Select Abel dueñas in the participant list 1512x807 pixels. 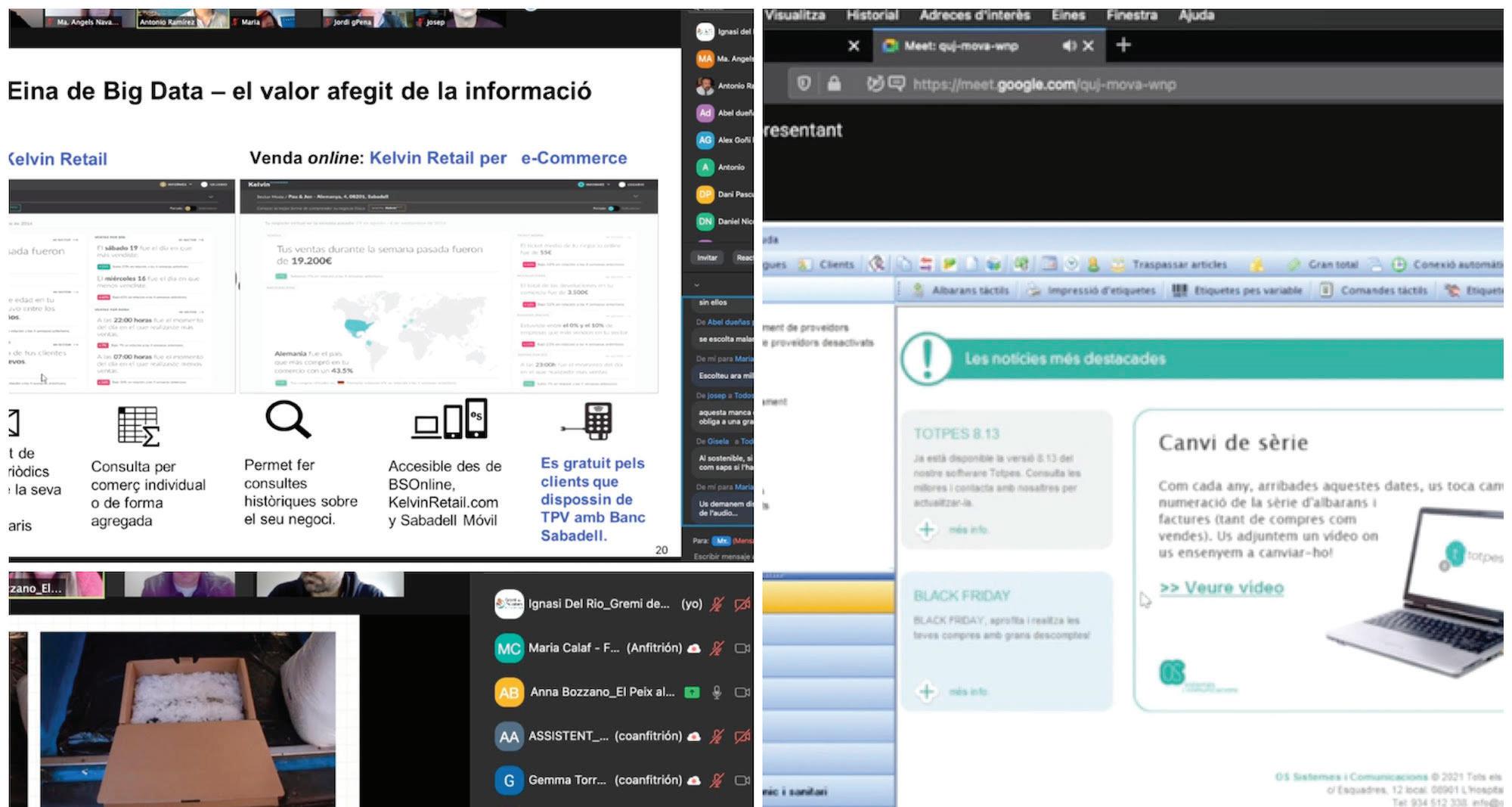click(x=724, y=113)
